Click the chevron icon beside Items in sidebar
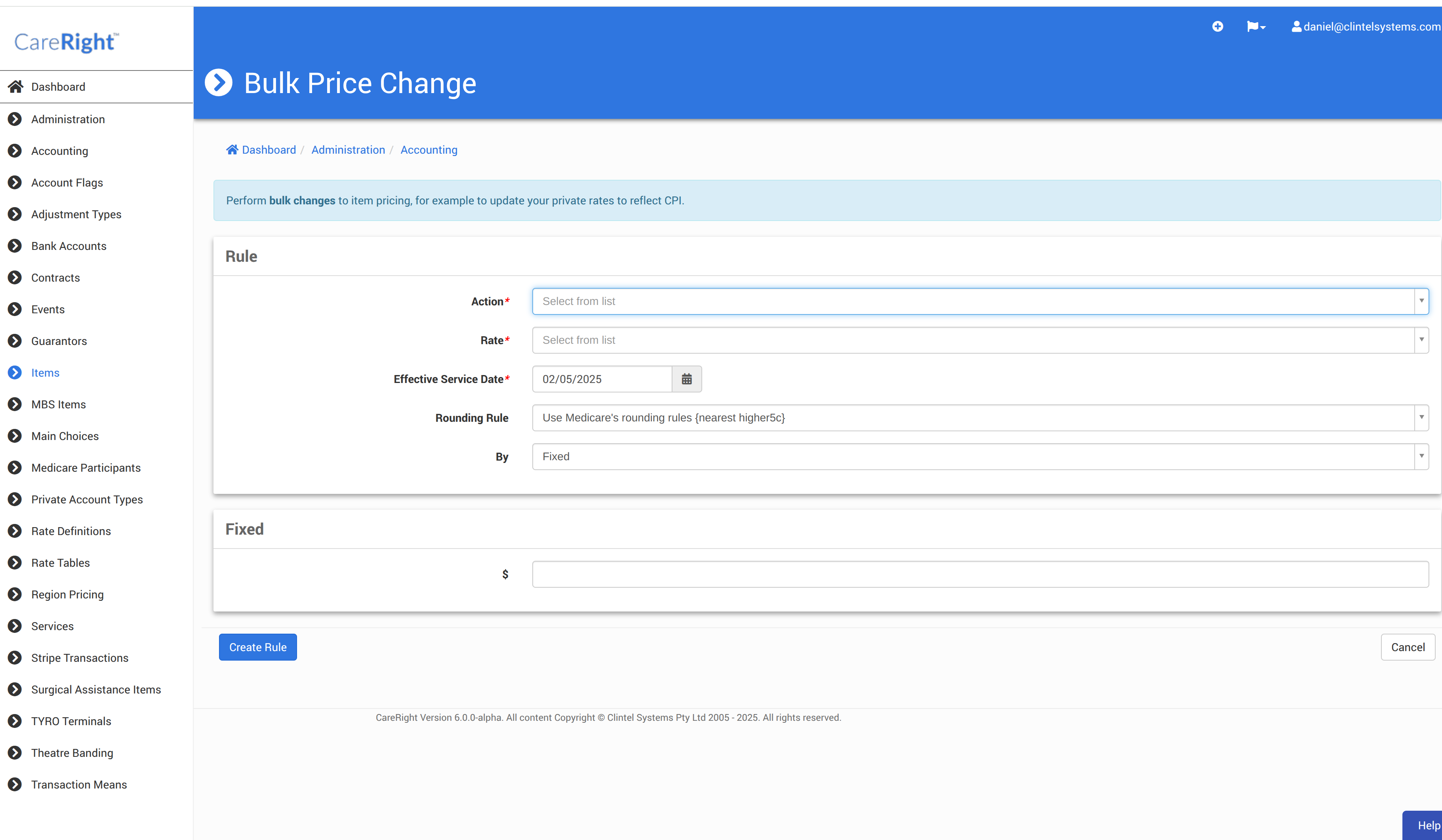The height and width of the screenshot is (840, 1442). [15, 373]
